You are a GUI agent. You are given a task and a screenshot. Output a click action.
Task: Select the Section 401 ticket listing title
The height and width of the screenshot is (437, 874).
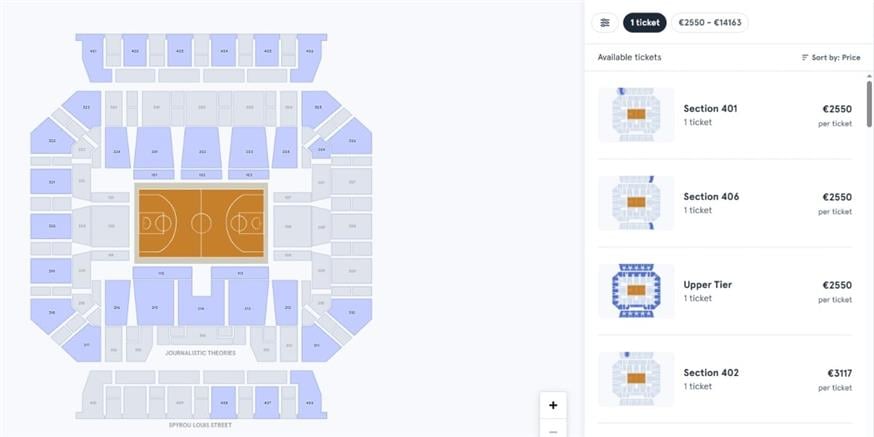710,109
